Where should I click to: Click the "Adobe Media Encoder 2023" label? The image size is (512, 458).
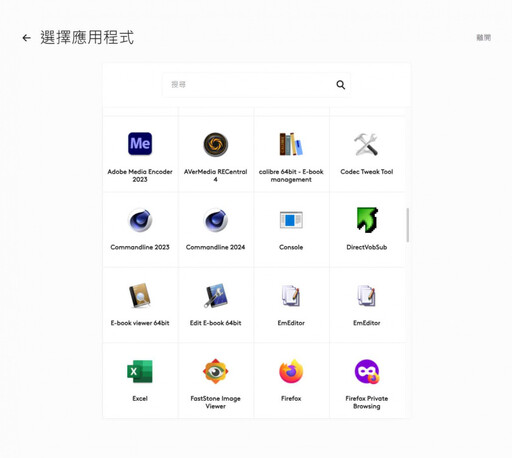[x=140, y=176]
